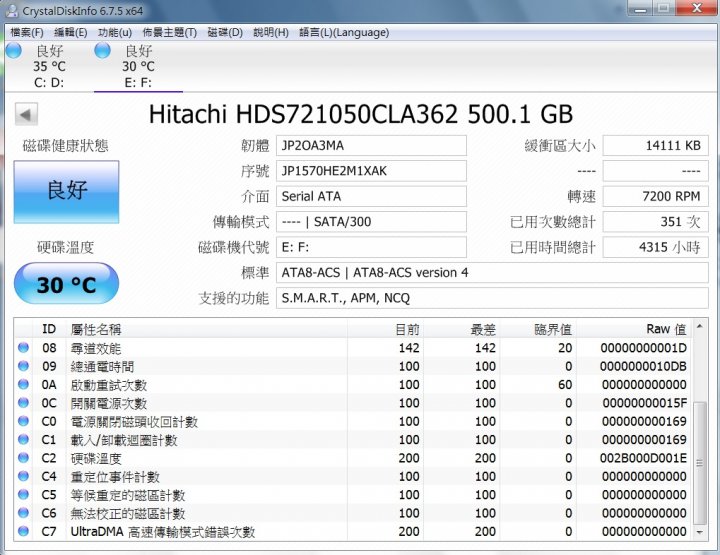This screenshot has height=555, width=720.
Task: Open the 功能(u) menu
Action: 115,33
